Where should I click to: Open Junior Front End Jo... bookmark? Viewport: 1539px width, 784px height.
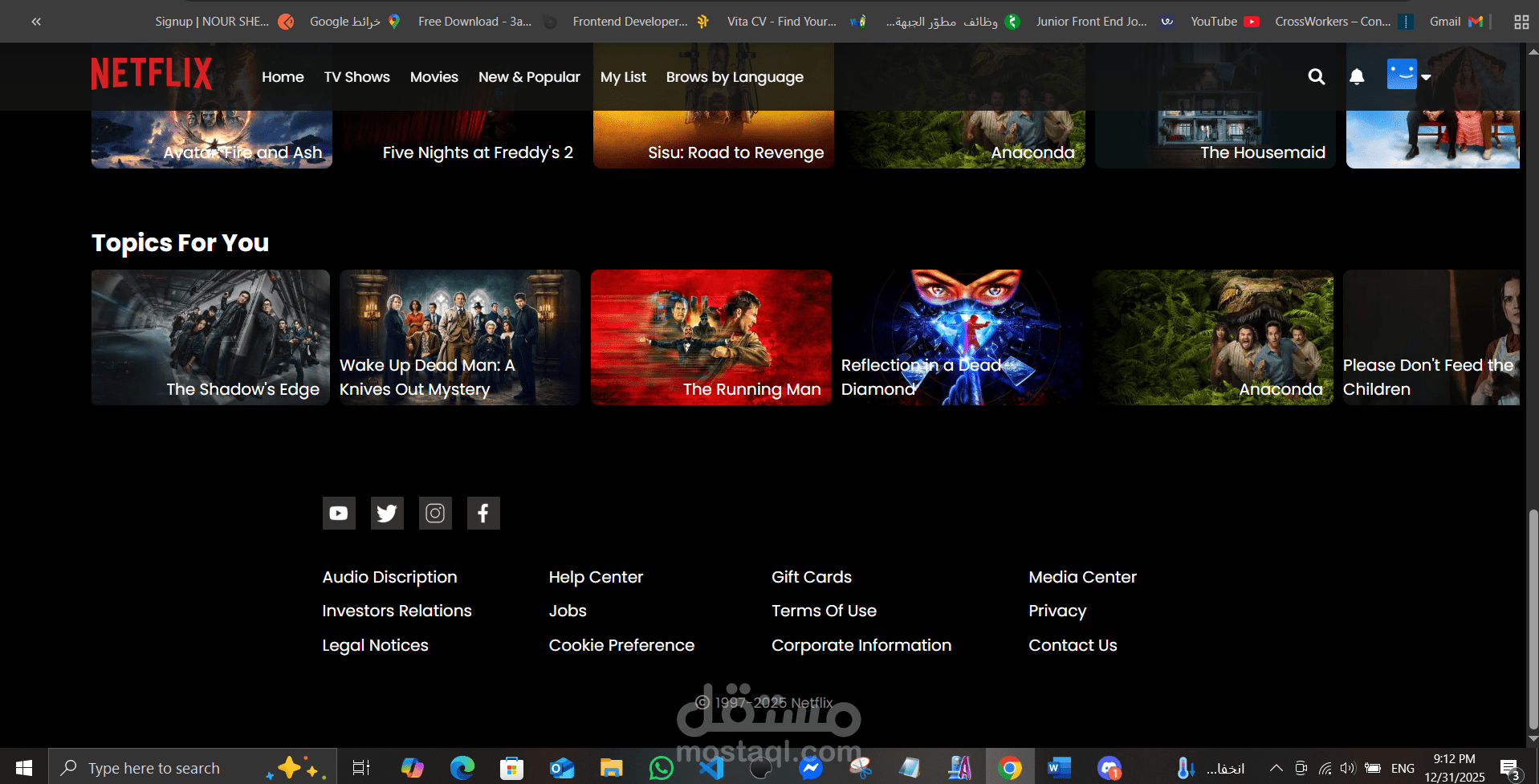coord(1105,22)
